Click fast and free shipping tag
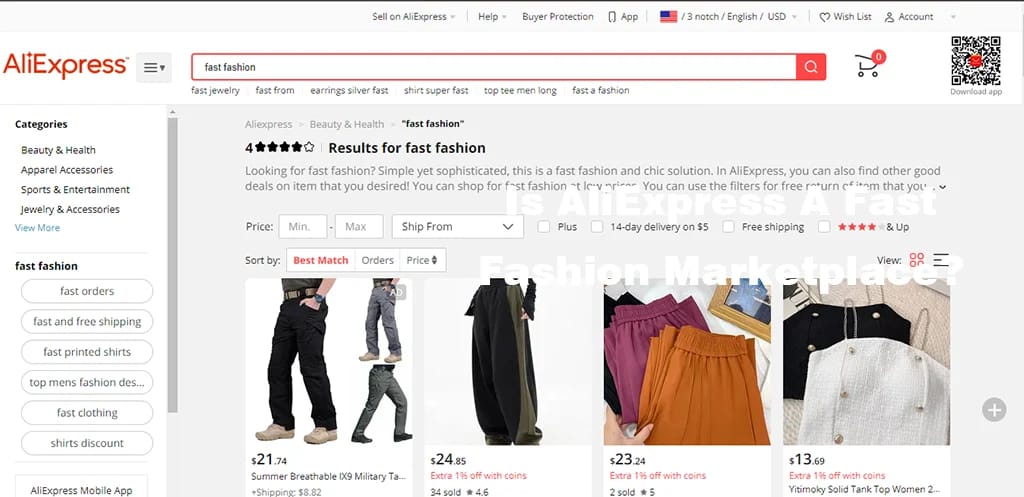The height and width of the screenshot is (497, 1024). [87, 321]
